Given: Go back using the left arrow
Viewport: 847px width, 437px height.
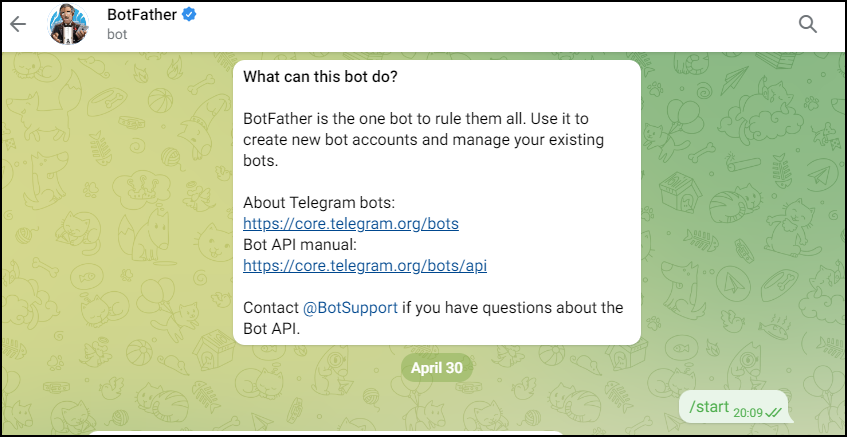Looking at the screenshot, I should (18, 24).
